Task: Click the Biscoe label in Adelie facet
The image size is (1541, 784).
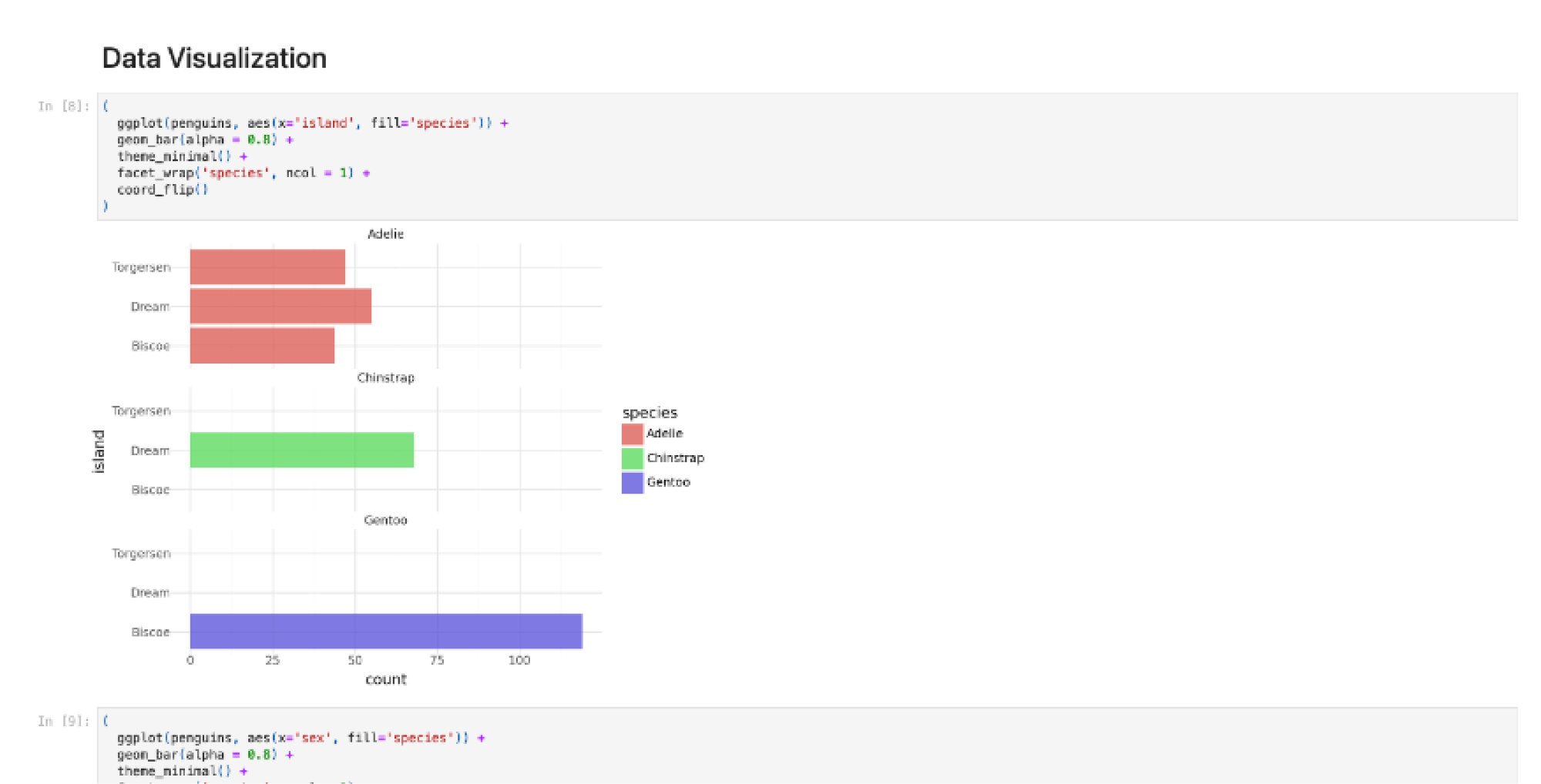Action: 150,347
